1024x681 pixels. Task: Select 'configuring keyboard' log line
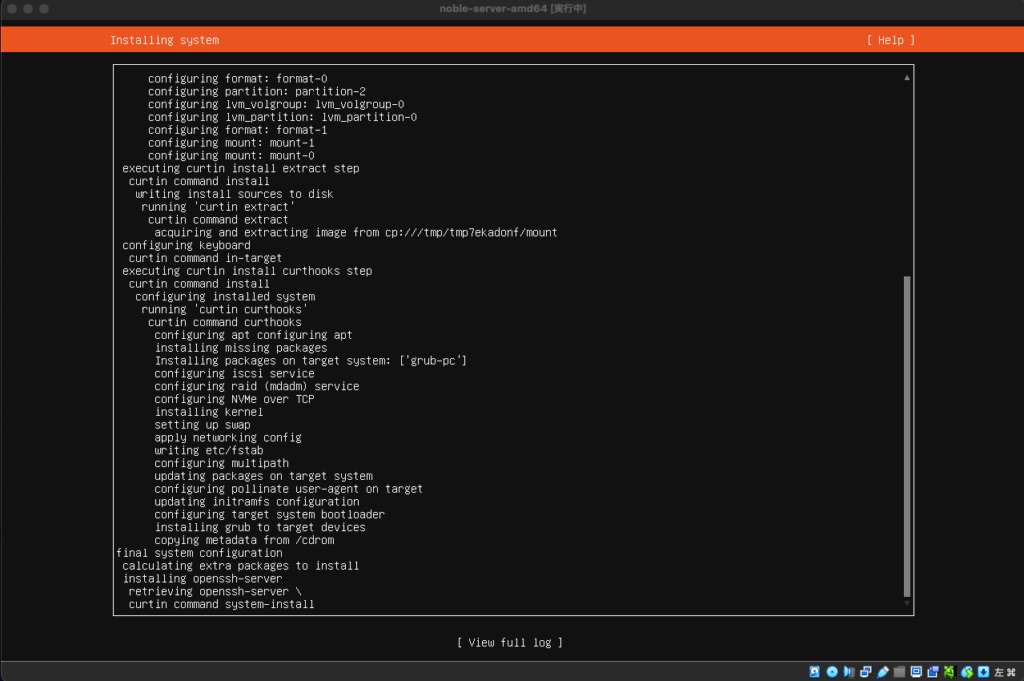pos(186,245)
